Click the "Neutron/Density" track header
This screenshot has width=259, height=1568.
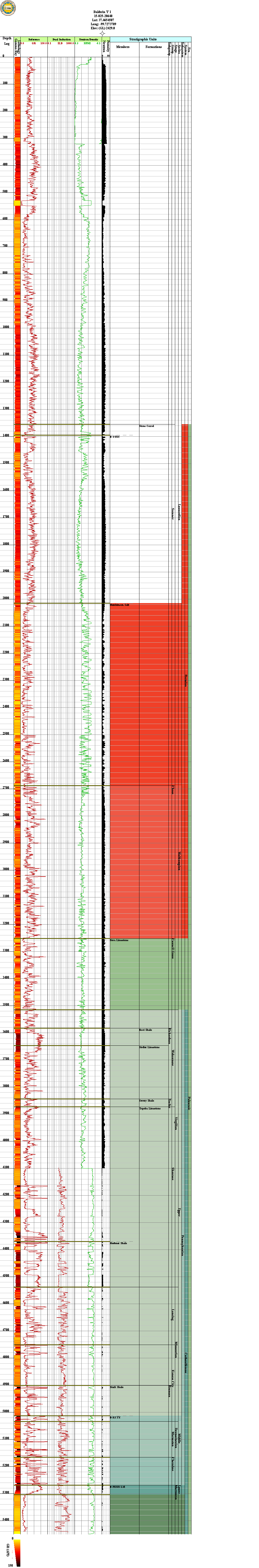[x=88, y=39]
